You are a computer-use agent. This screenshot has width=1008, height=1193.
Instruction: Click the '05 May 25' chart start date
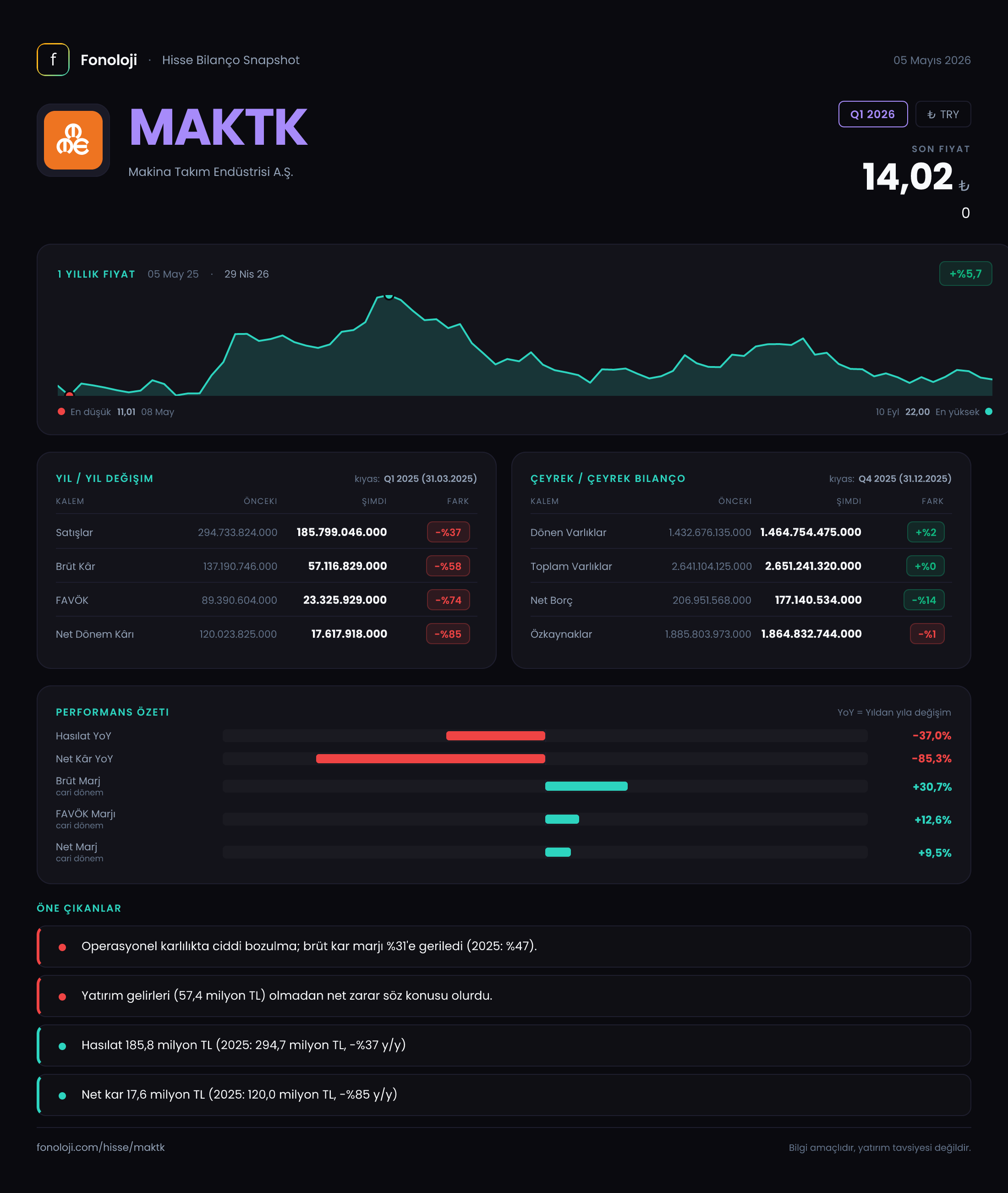pos(173,274)
